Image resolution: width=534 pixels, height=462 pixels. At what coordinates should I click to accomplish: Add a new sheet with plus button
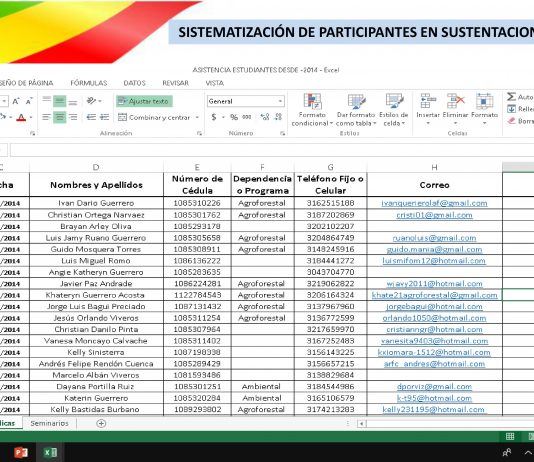(x=101, y=423)
